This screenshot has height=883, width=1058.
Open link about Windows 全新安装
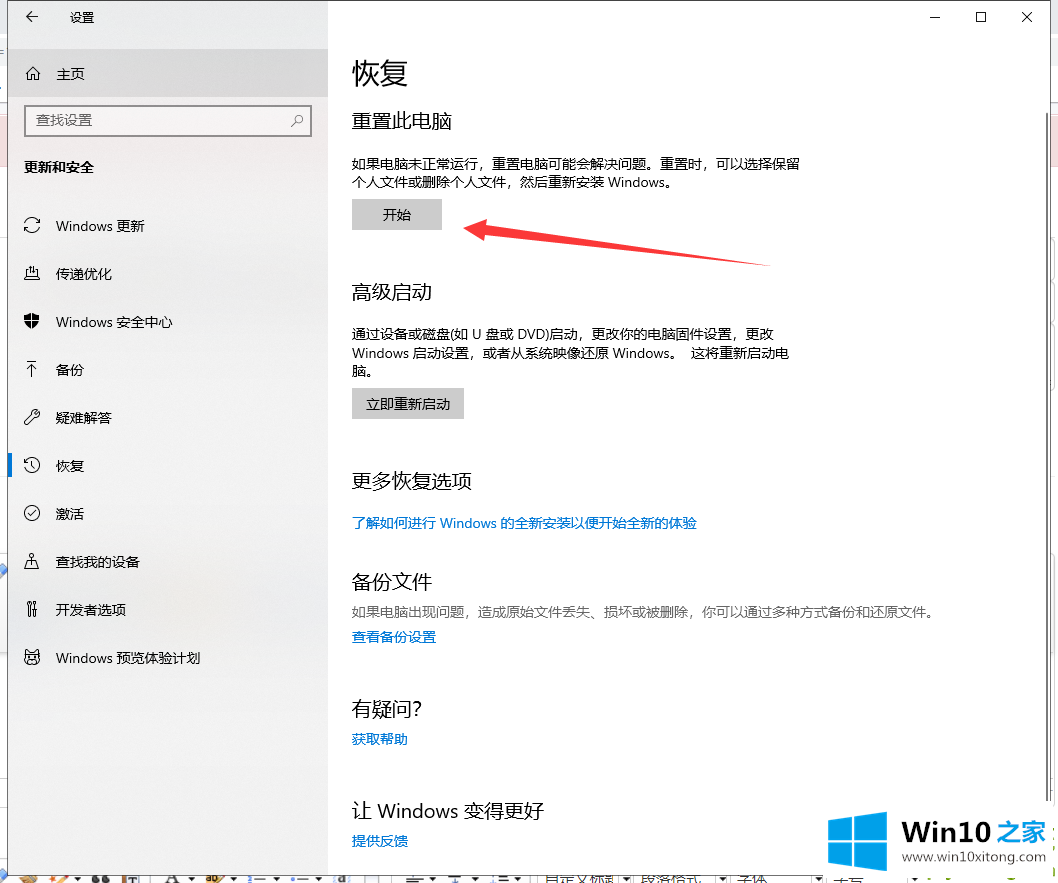pos(524,523)
